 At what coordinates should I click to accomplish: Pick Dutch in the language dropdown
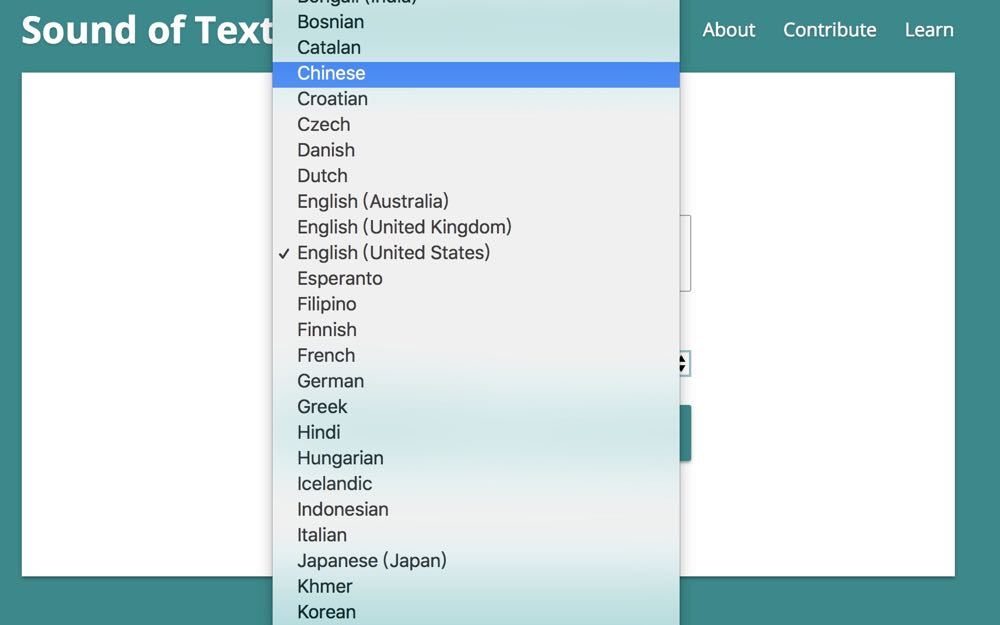(476, 175)
